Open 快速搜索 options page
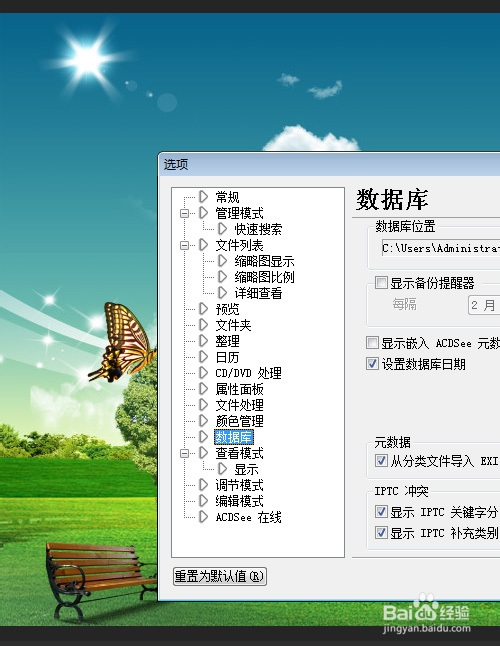 click(x=258, y=229)
